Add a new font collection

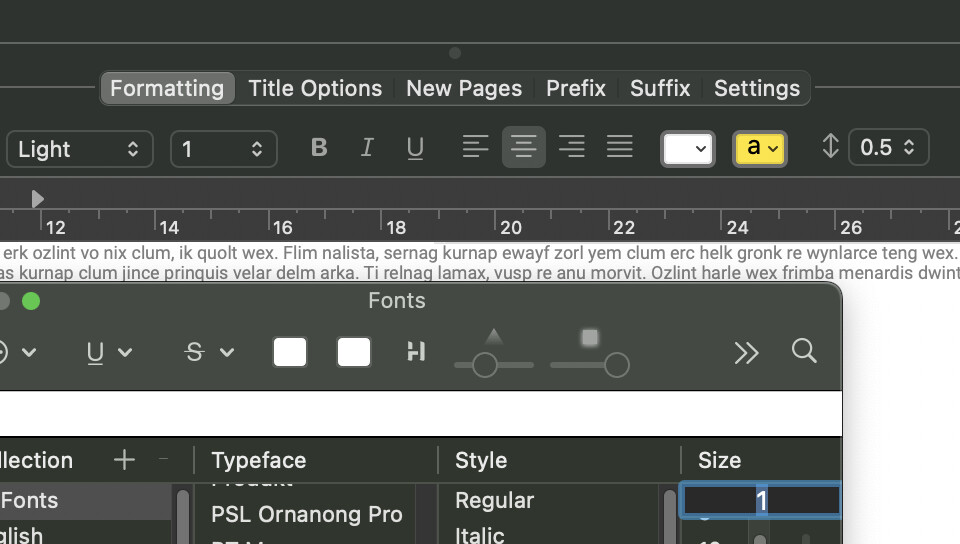coord(124,460)
